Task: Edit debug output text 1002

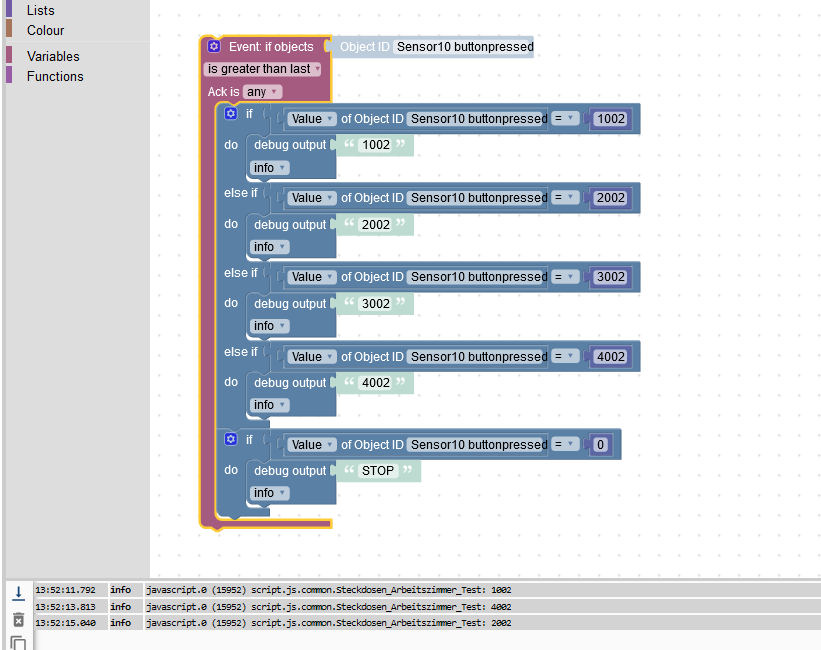Action: [376, 145]
